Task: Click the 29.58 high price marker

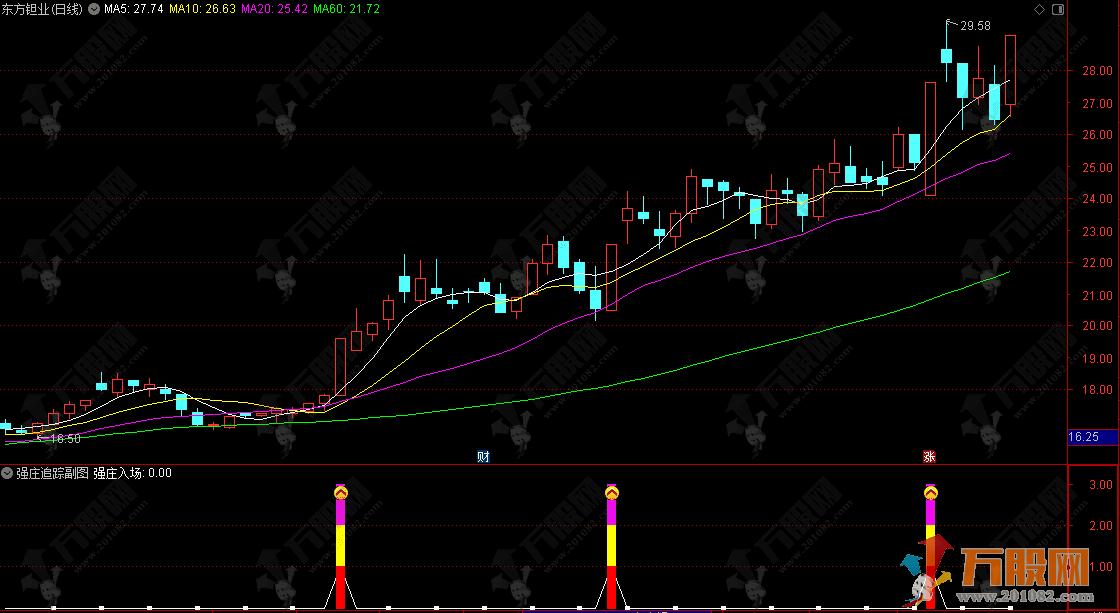Action: [x=974, y=26]
